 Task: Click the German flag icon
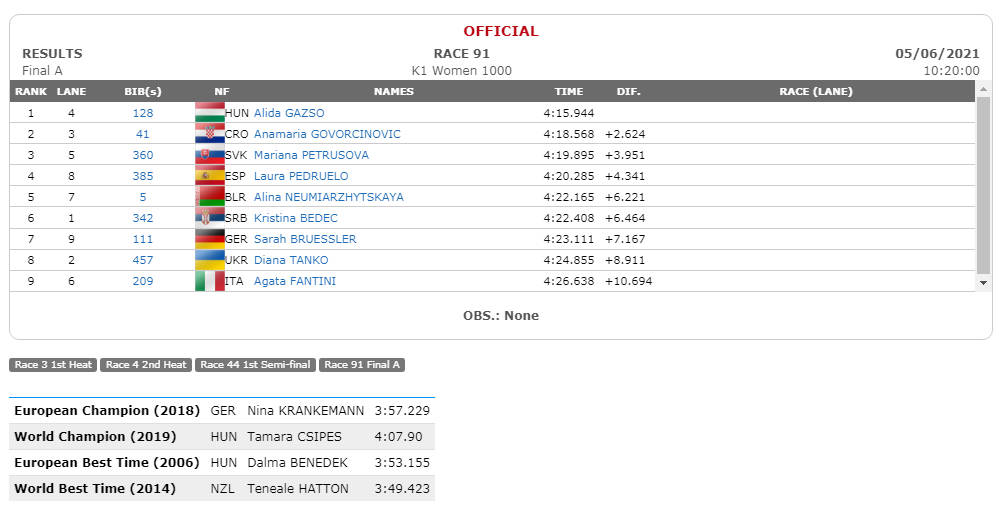210,239
